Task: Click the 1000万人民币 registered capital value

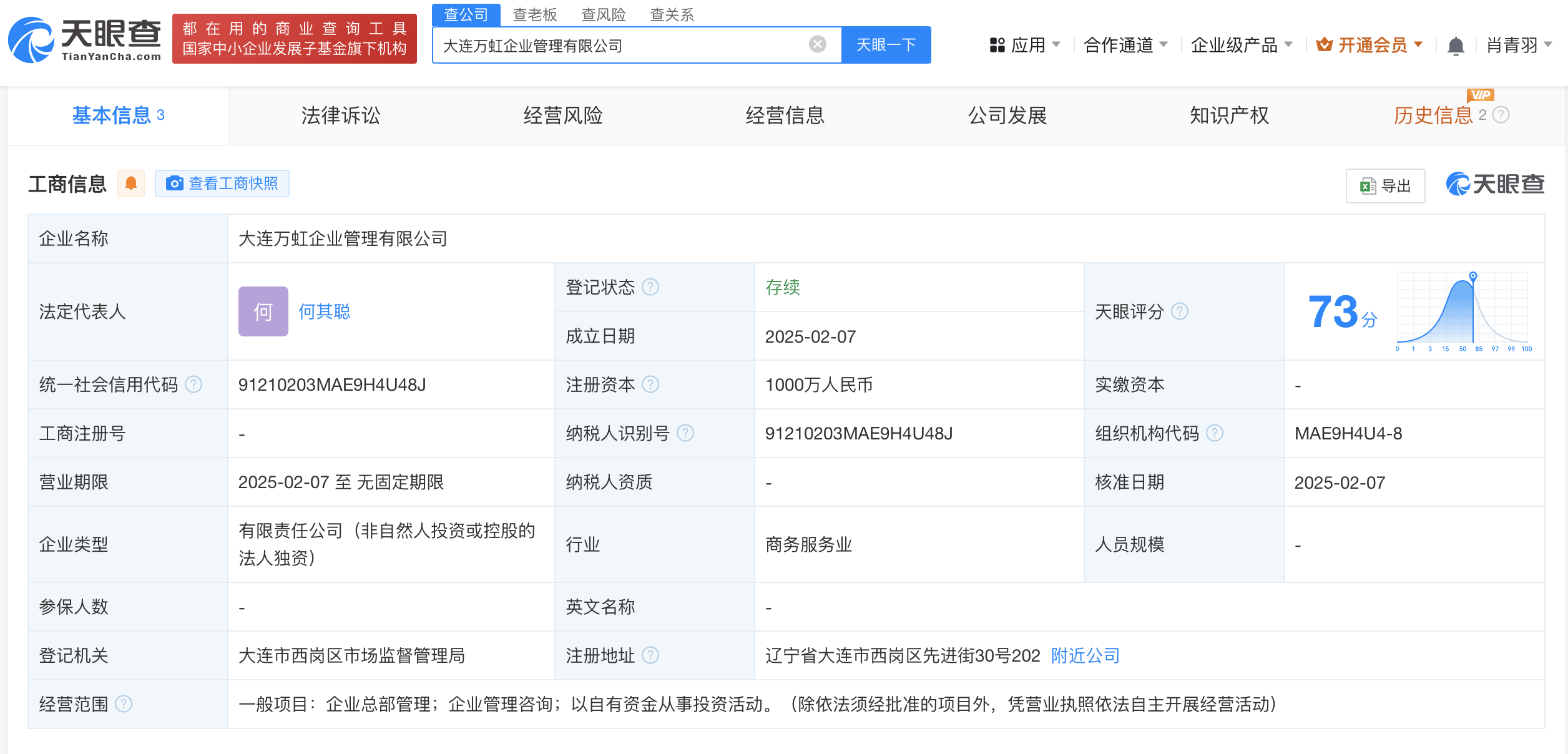Action: pyautogui.click(x=819, y=384)
